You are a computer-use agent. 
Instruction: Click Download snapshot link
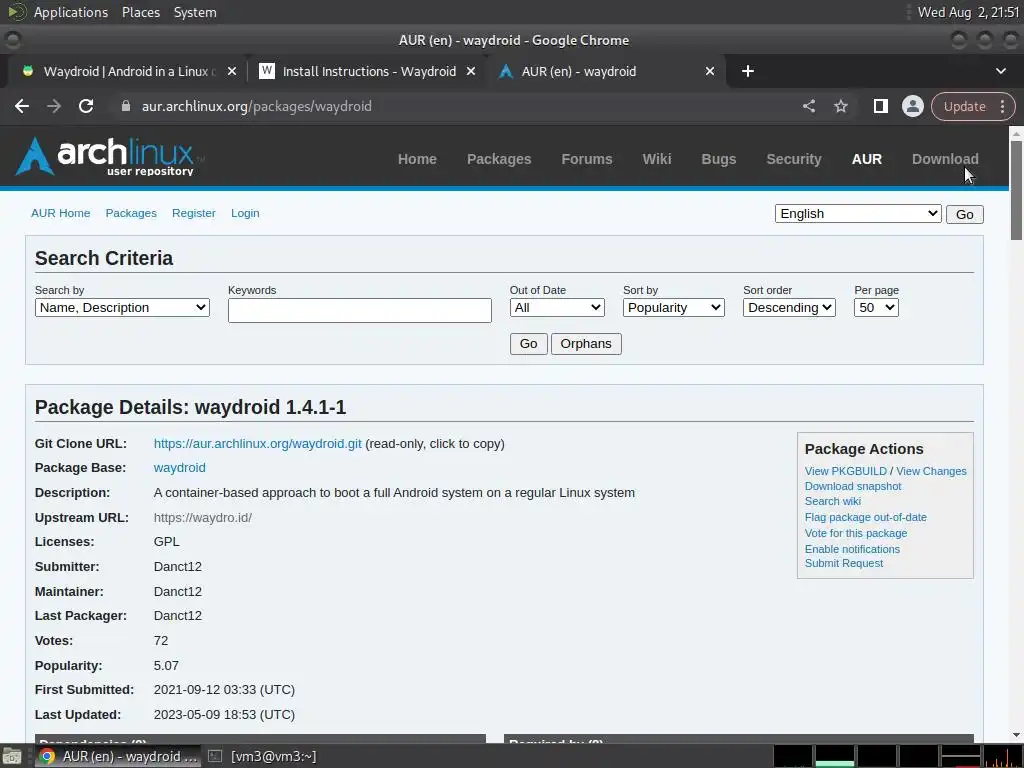(x=852, y=486)
